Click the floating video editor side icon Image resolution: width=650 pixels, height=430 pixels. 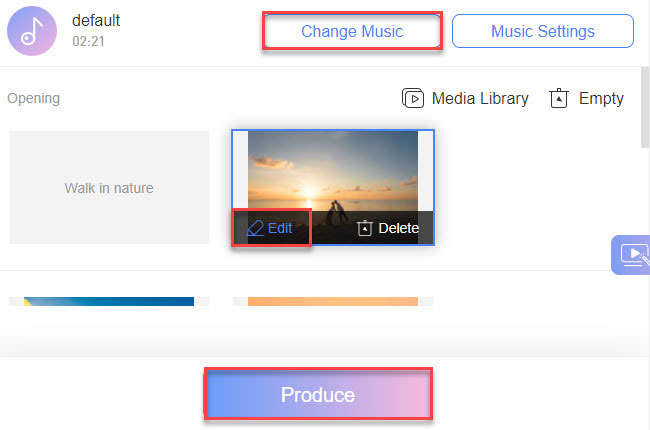633,255
